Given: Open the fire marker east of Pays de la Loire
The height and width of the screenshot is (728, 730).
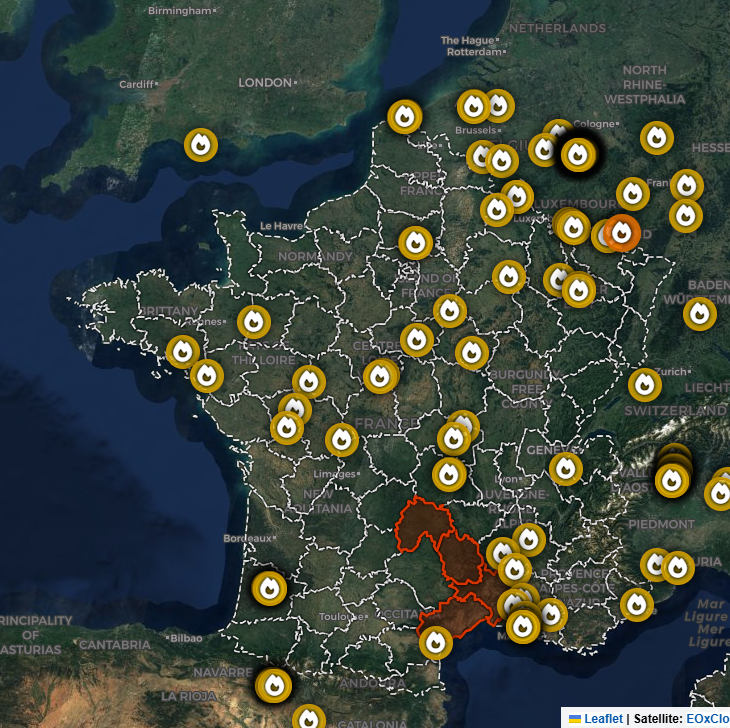Looking at the screenshot, I should 309,382.
